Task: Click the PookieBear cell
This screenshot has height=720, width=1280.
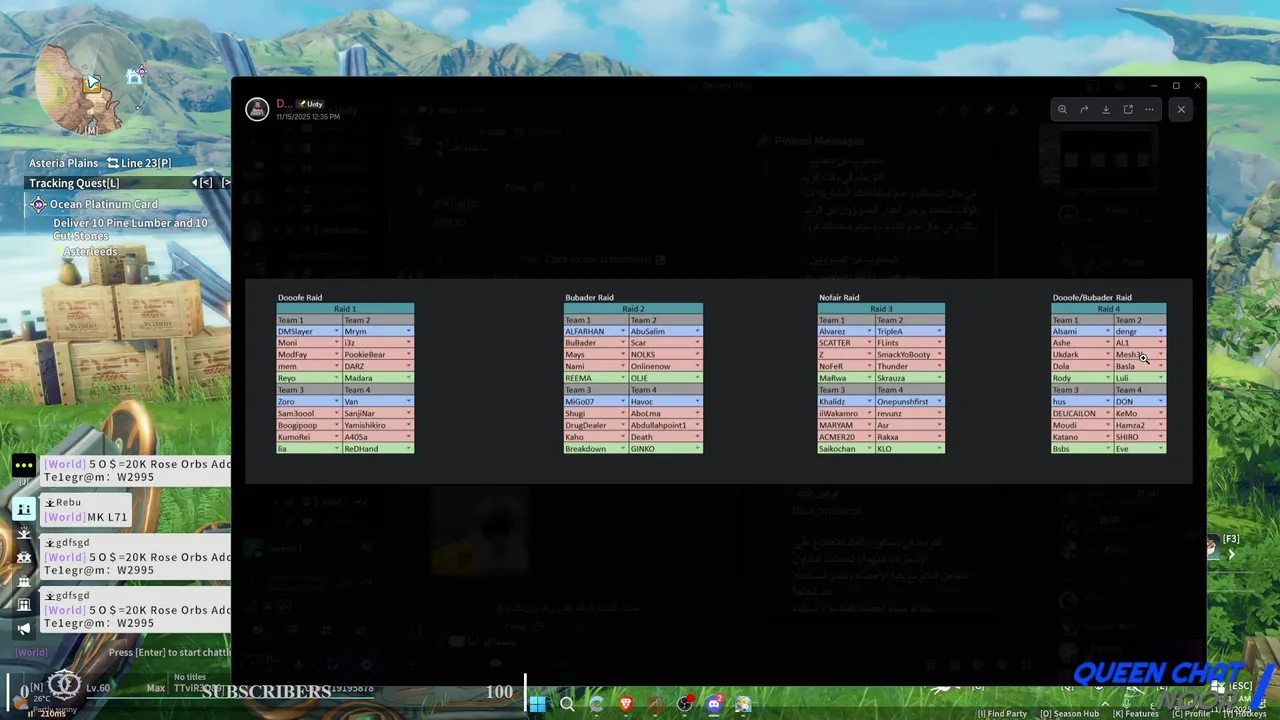Action: click(x=378, y=355)
